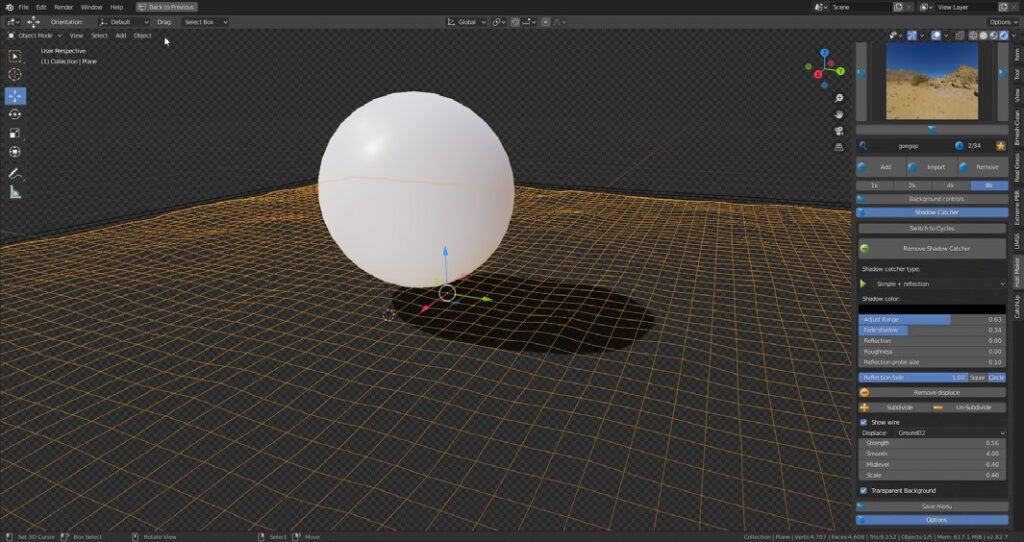Select the 4k resolution option
This screenshot has width=1024, height=542.
pos(950,185)
